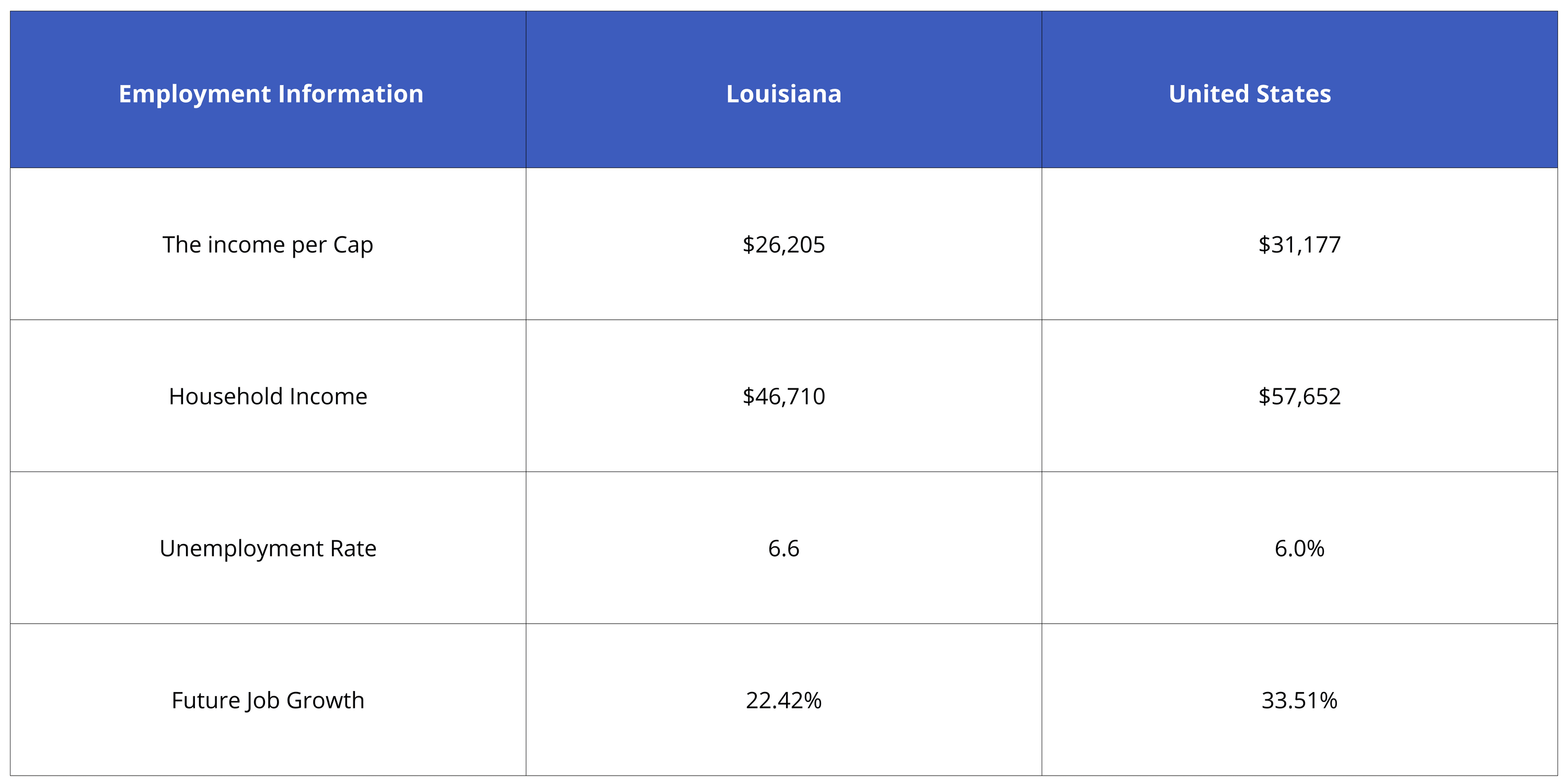Select United States household income $57,652
Image resolution: width=1568 pixels, height=784 pixels.
click(1299, 396)
